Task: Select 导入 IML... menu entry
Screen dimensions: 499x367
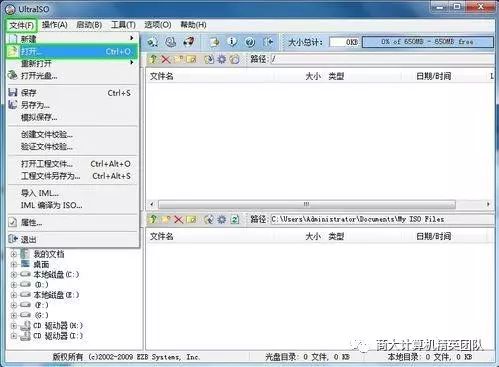Action: click(x=72, y=193)
